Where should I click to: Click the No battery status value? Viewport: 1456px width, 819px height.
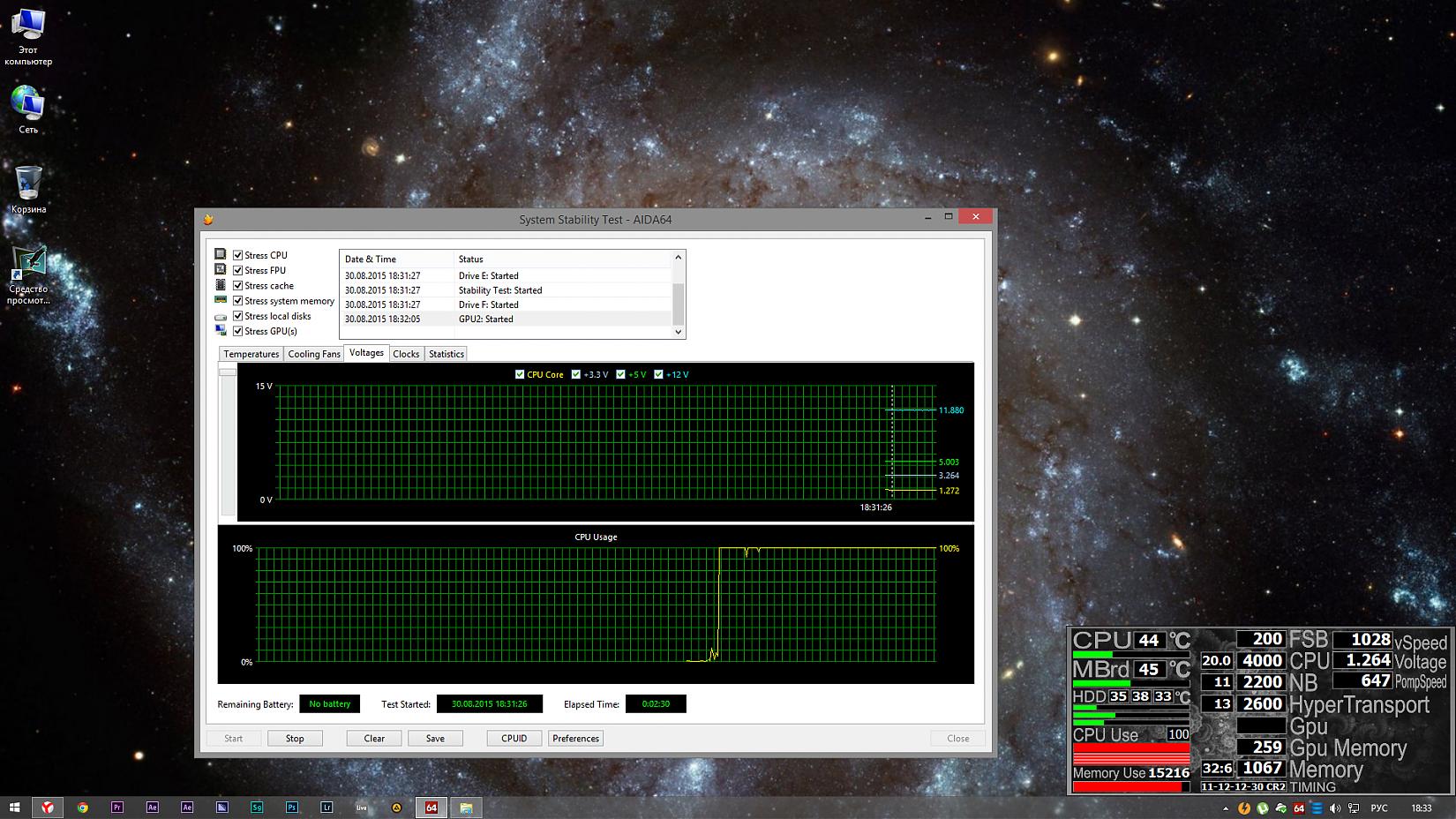[330, 704]
